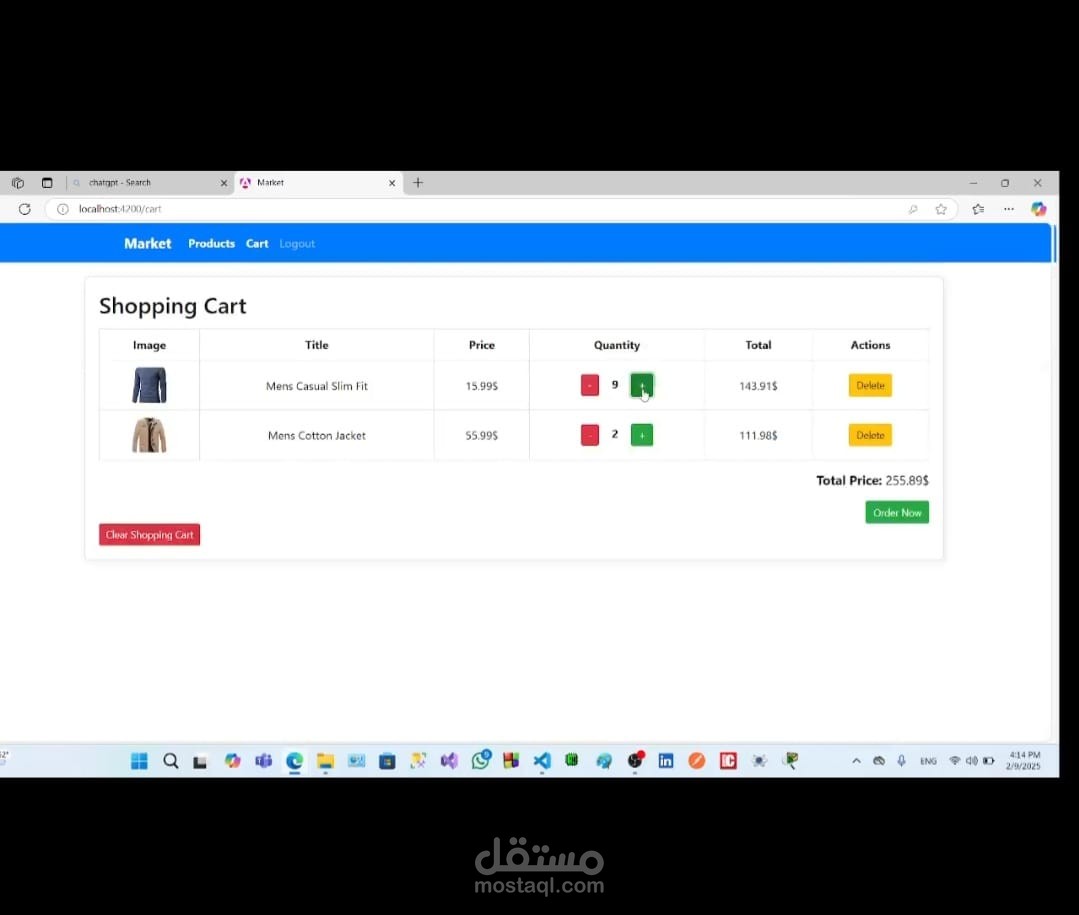Clear the shopping cart
This screenshot has width=1079, height=915.
[x=149, y=534]
